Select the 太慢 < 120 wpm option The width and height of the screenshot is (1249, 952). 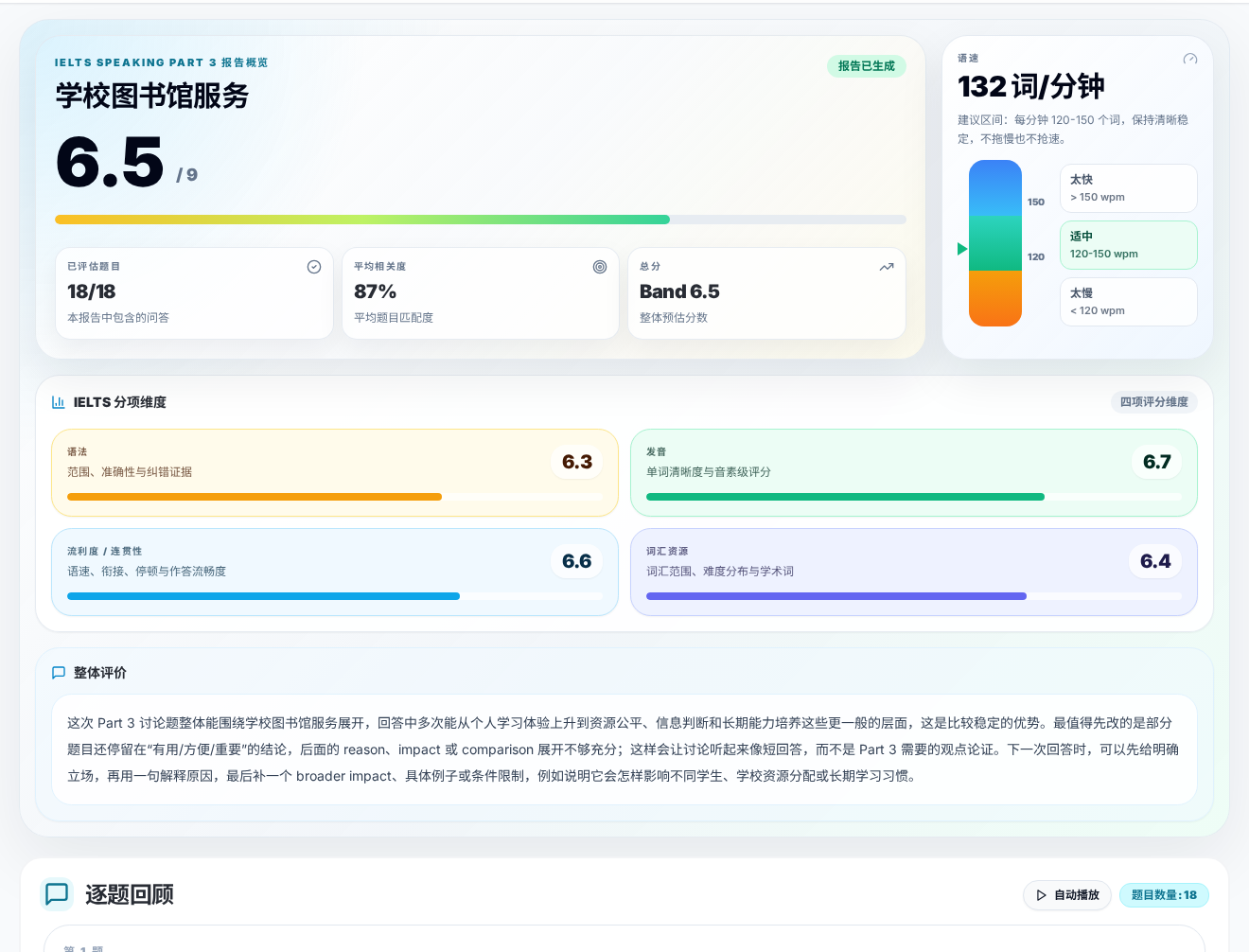(x=1128, y=302)
